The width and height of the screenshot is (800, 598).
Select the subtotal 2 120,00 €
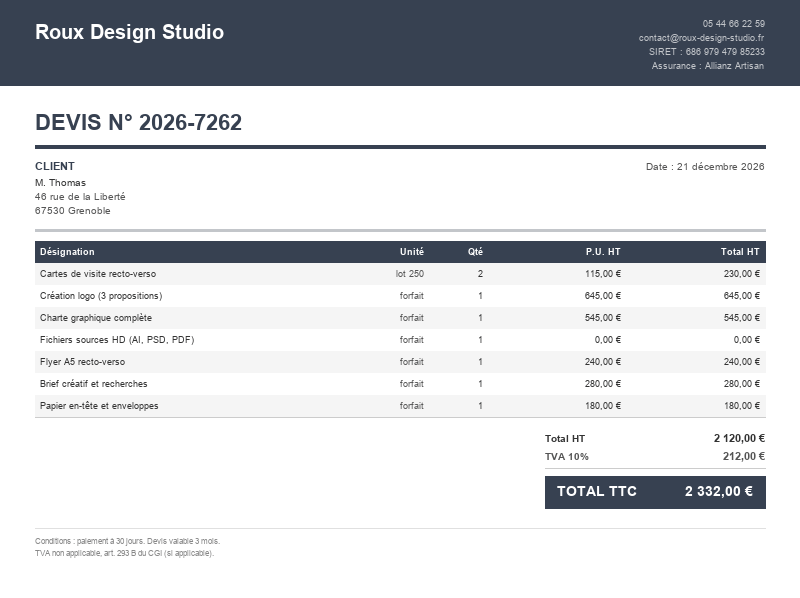(x=739, y=438)
